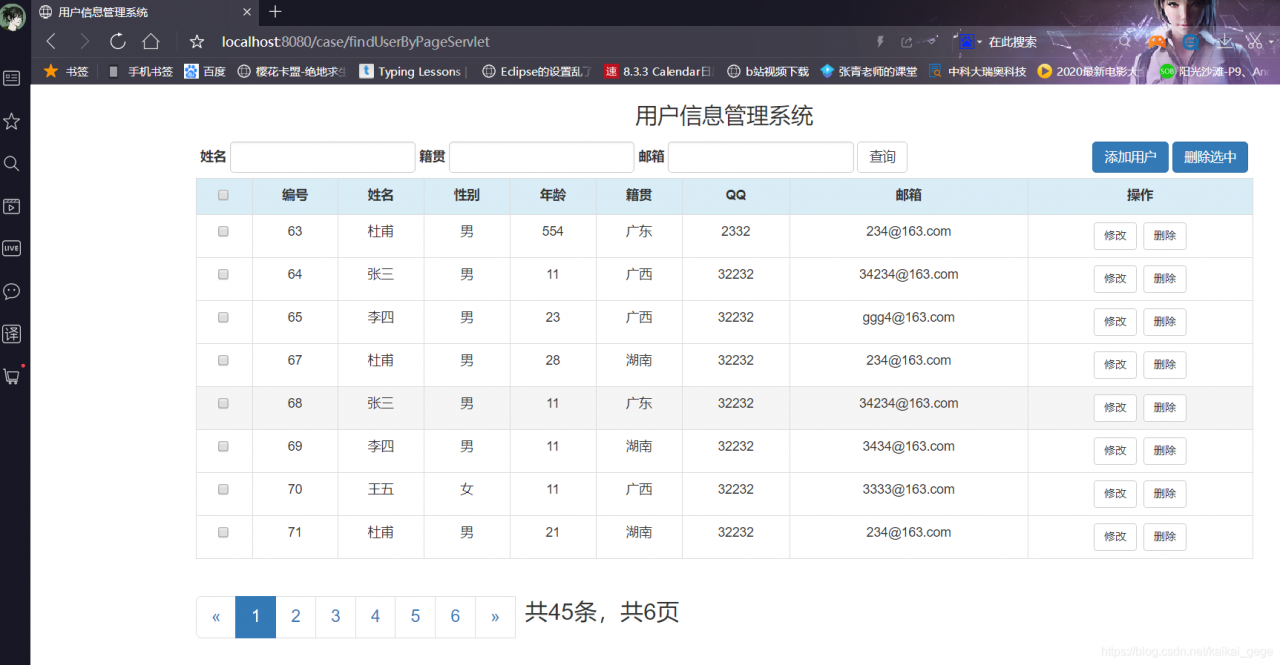
Task: Check the row checkbox for 王五
Action: click(224, 489)
